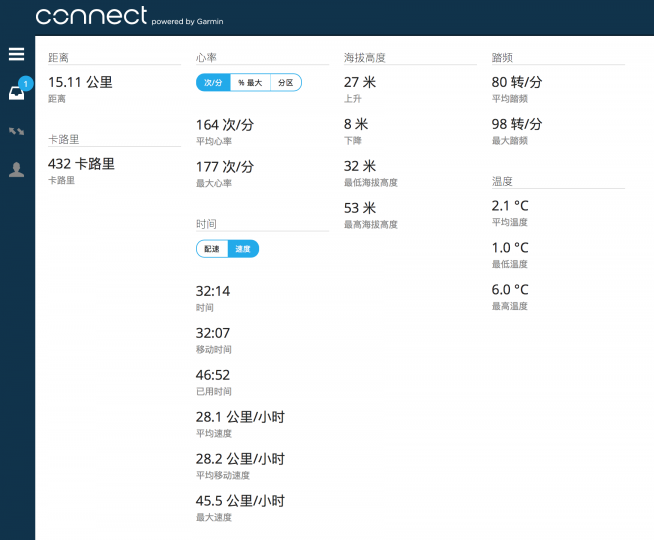Click the 177 次/分 max heart rate
Screen dimensions: 654x540
tap(225, 167)
